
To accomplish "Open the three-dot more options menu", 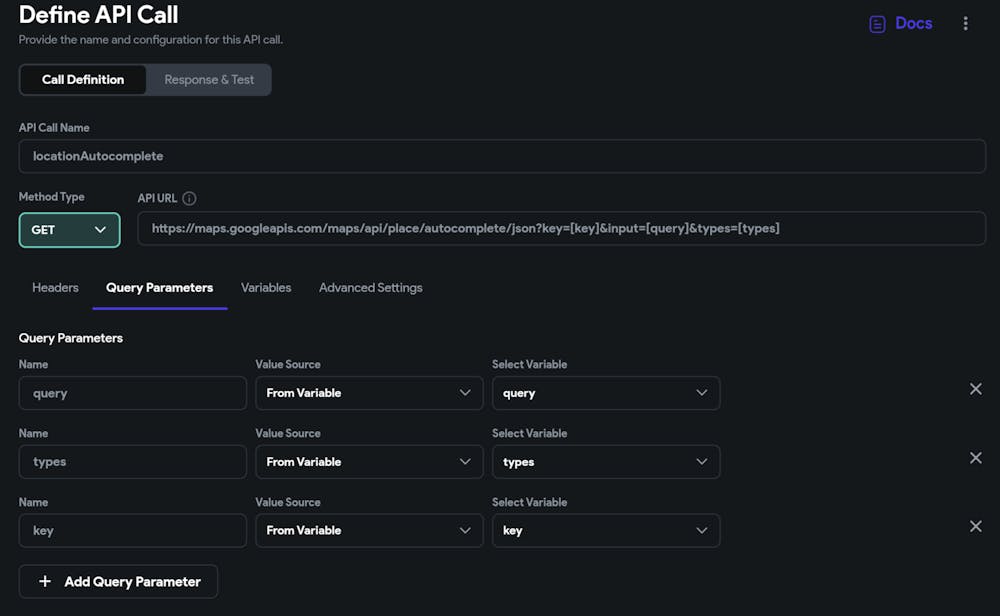I will 965,23.
